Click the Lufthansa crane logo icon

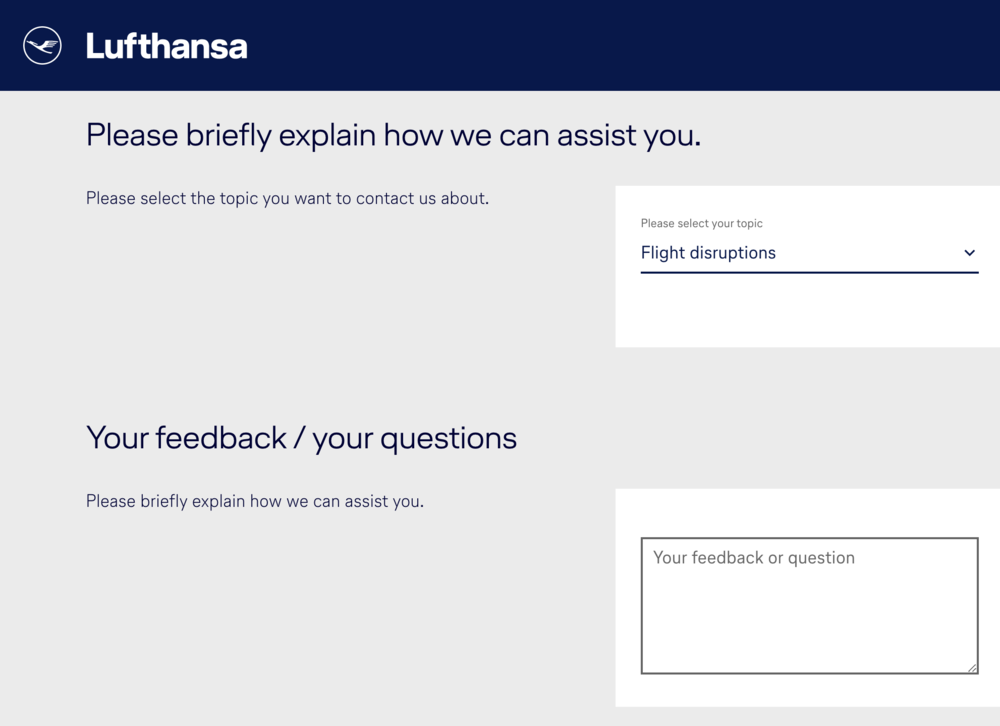coord(42,46)
